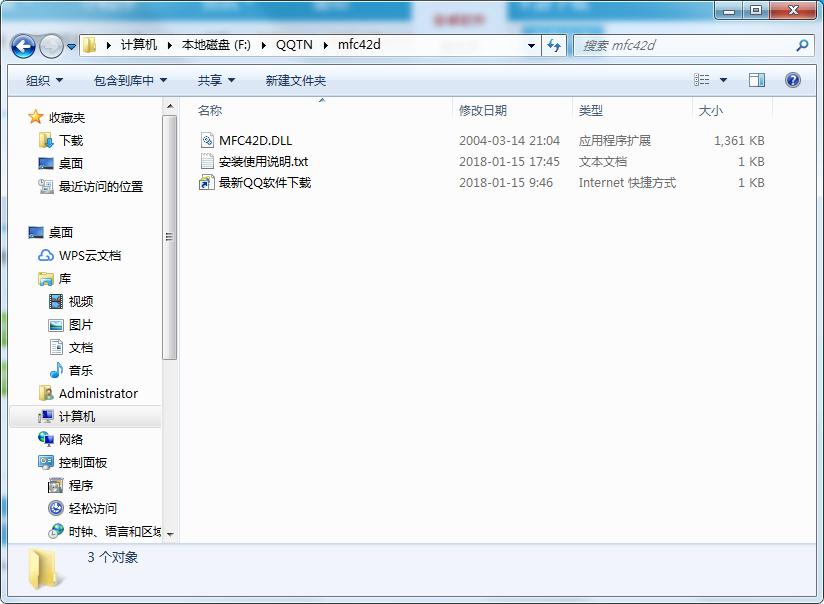The width and height of the screenshot is (824, 604).
Task: Click the navigation pane scroll down arrow
Action: (170, 534)
